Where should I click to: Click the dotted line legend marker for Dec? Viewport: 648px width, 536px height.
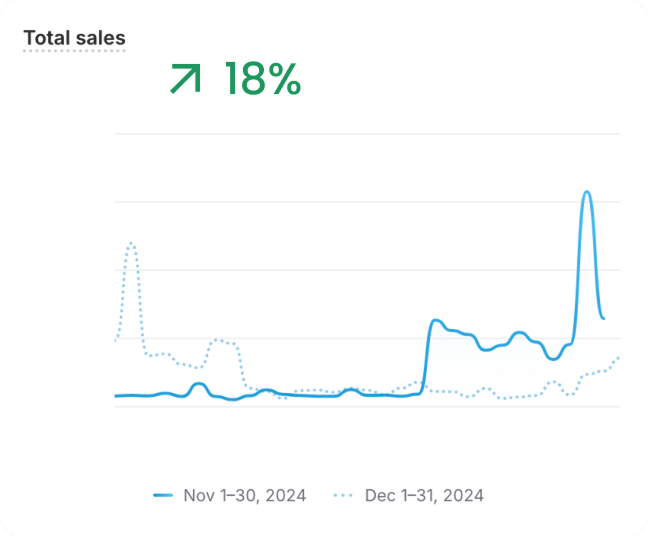pyautogui.click(x=343, y=495)
